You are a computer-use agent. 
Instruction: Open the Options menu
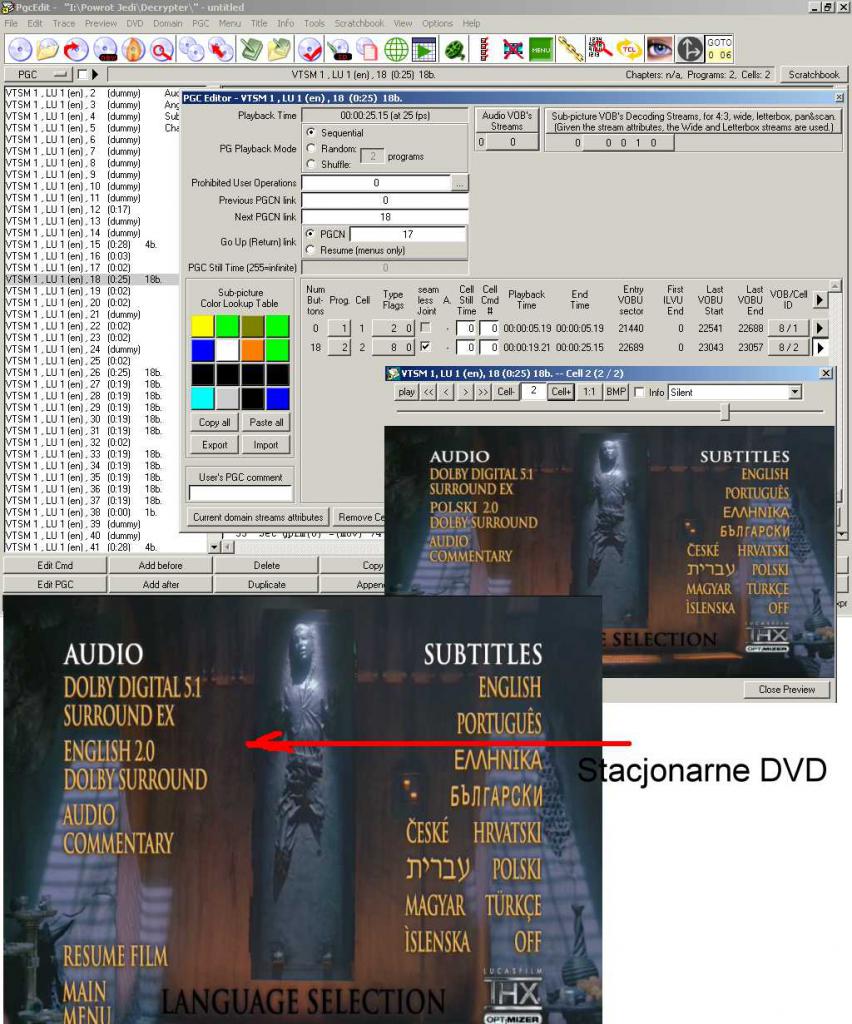point(437,23)
